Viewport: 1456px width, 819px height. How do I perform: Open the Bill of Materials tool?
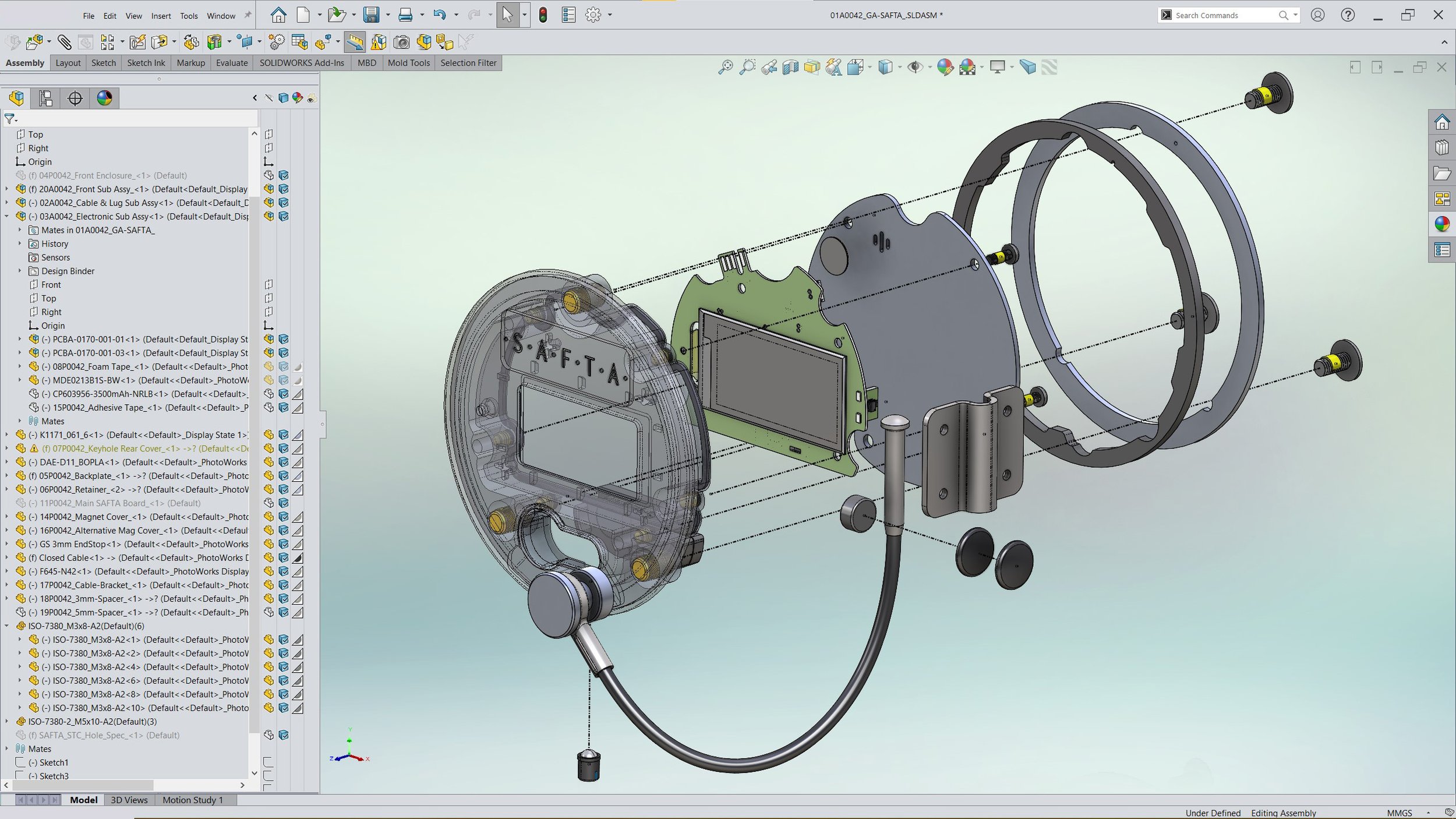(x=299, y=42)
